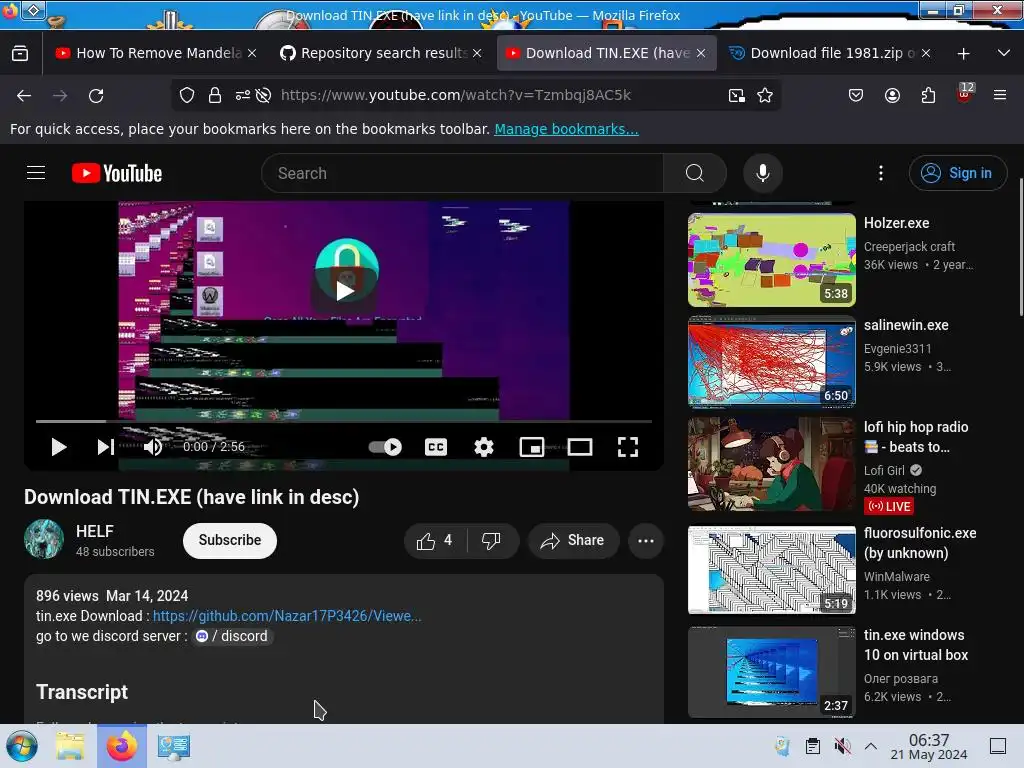Toggle picture-in-picture from URL bar

pos(737,95)
